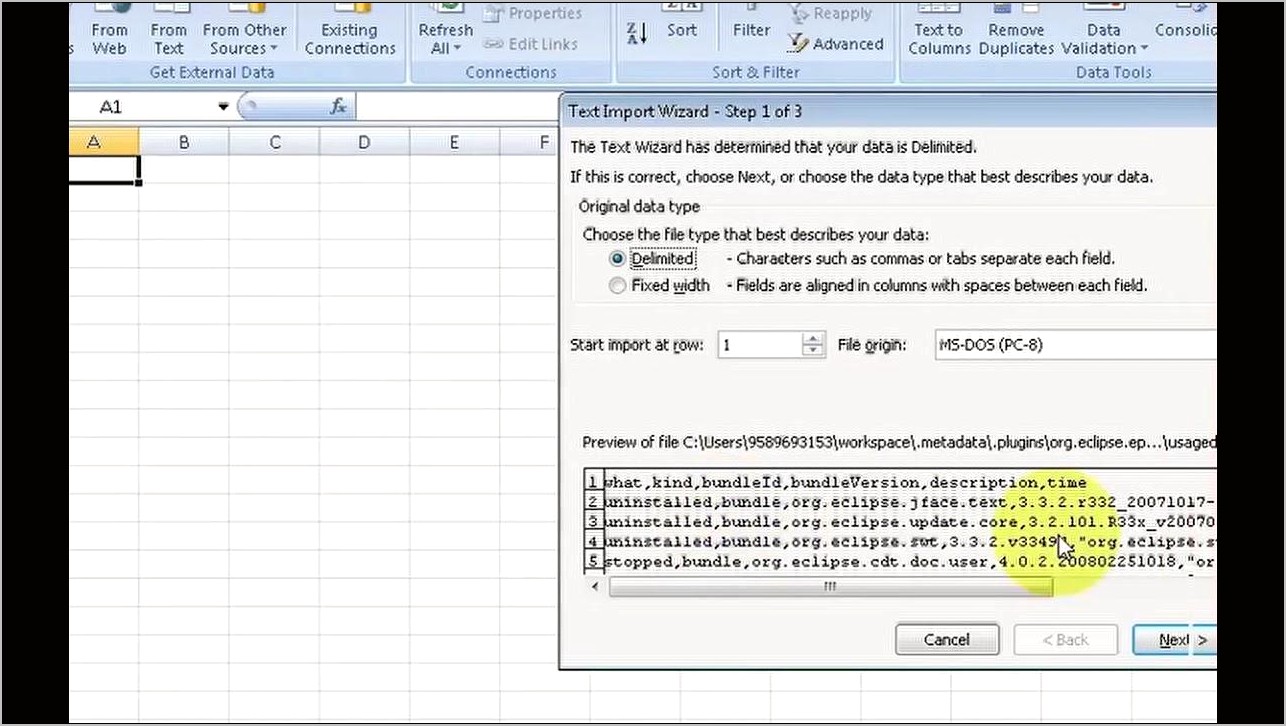Image resolution: width=1286 pixels, height=726 pixels.
Task: Click preview row with org.eclipse.jface.text
Action: point(908,502)
